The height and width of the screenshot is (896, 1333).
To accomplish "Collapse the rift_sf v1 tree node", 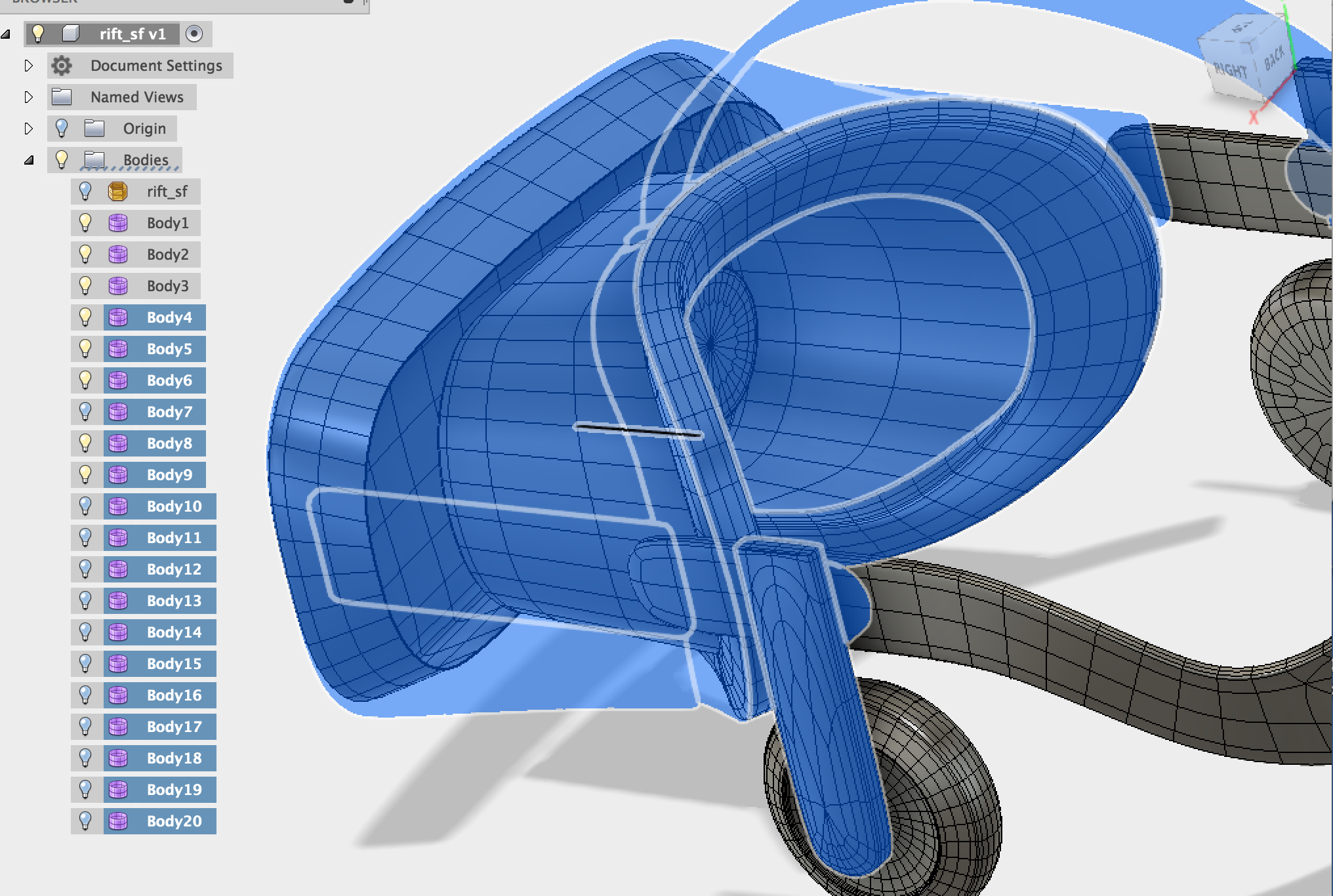I will pos(7,34).
